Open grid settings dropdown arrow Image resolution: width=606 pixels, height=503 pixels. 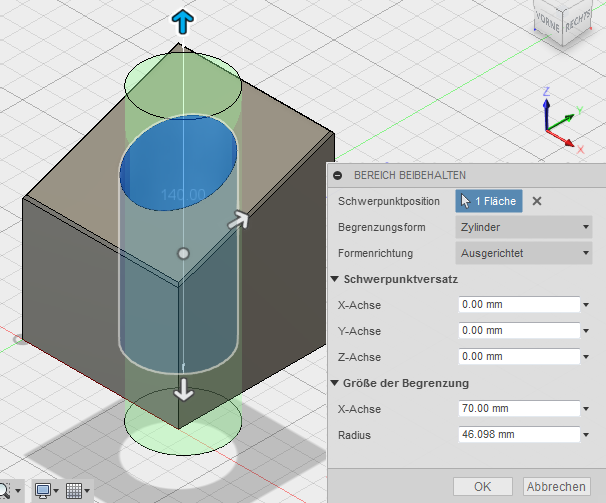[87, 491]
